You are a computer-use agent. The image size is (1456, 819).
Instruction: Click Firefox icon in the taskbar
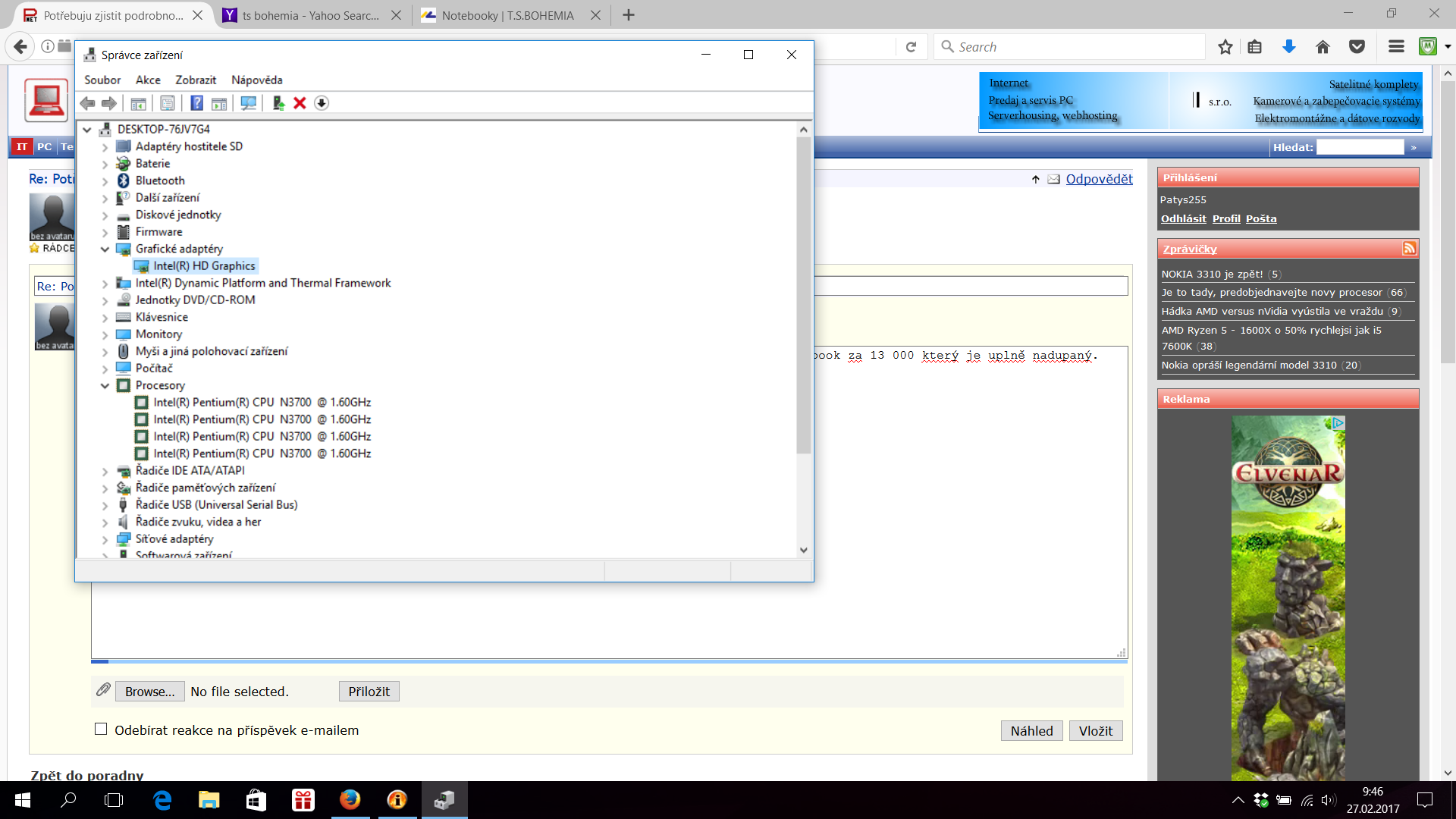pos(350,799)
